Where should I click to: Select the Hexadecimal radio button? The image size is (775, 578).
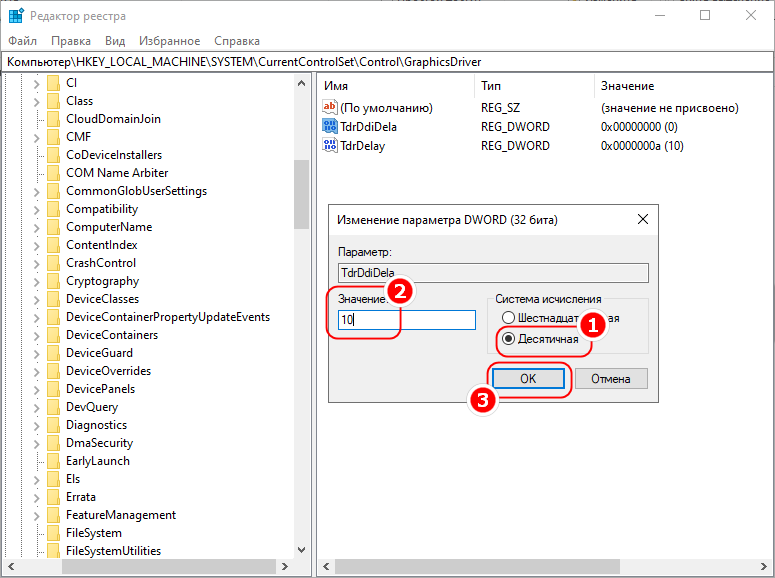click(509, 318)
